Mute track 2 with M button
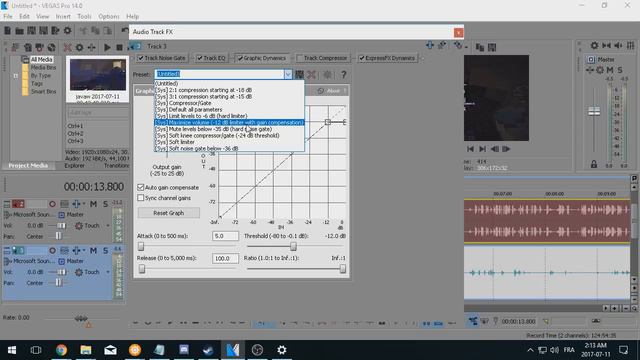The height and width of the screenshot is (360, 640). pyautogui.click(x=93, y=204)
